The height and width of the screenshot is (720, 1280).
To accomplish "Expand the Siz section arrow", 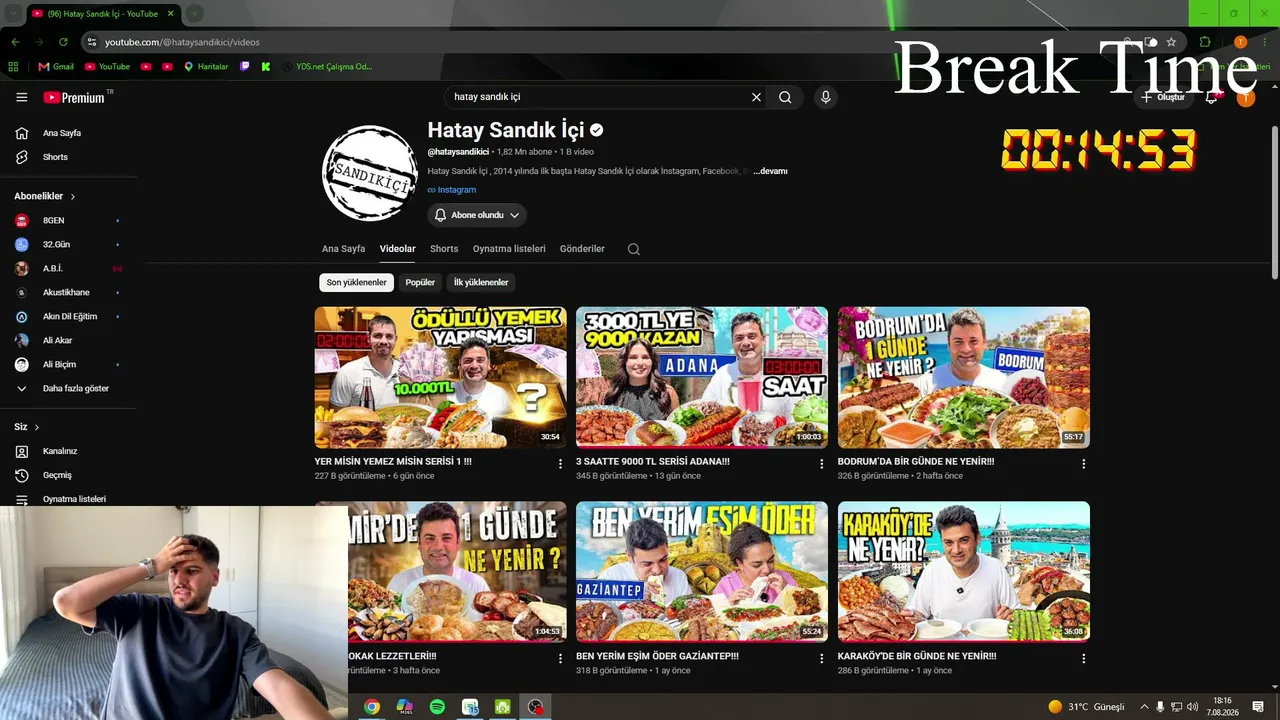I will (x=37, y=427).
